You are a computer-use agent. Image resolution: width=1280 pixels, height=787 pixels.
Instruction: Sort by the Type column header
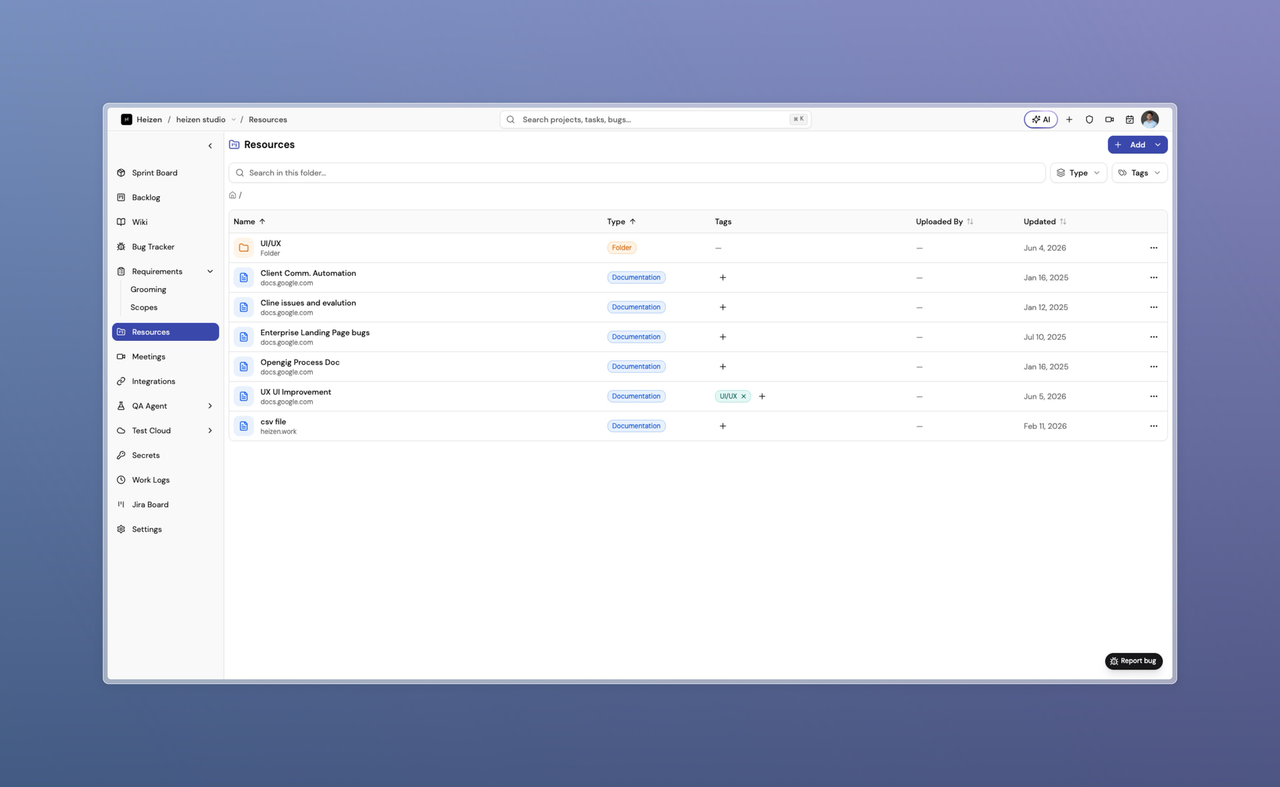point(622,222)
